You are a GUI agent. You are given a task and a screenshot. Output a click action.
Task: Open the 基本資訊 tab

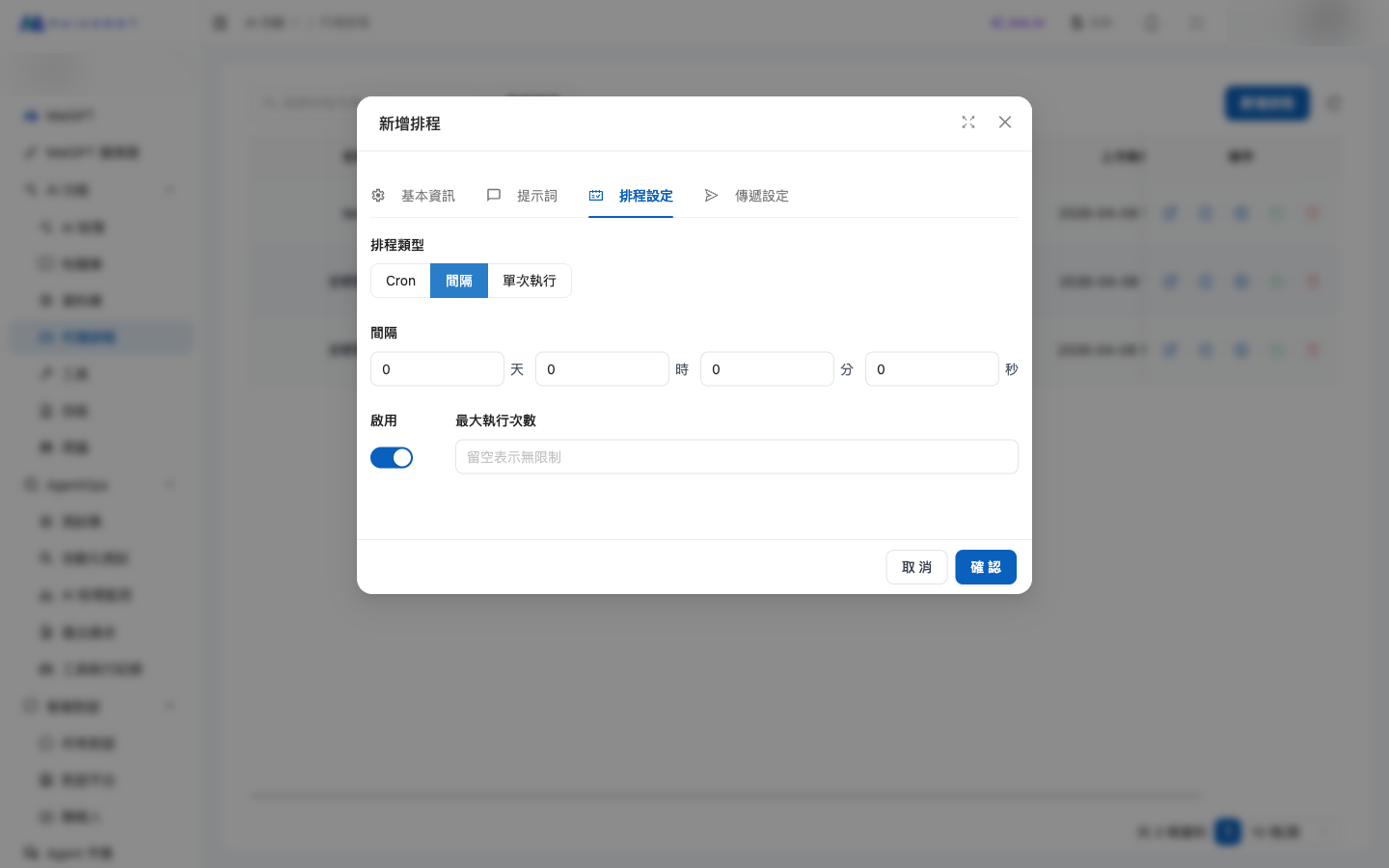413,196
